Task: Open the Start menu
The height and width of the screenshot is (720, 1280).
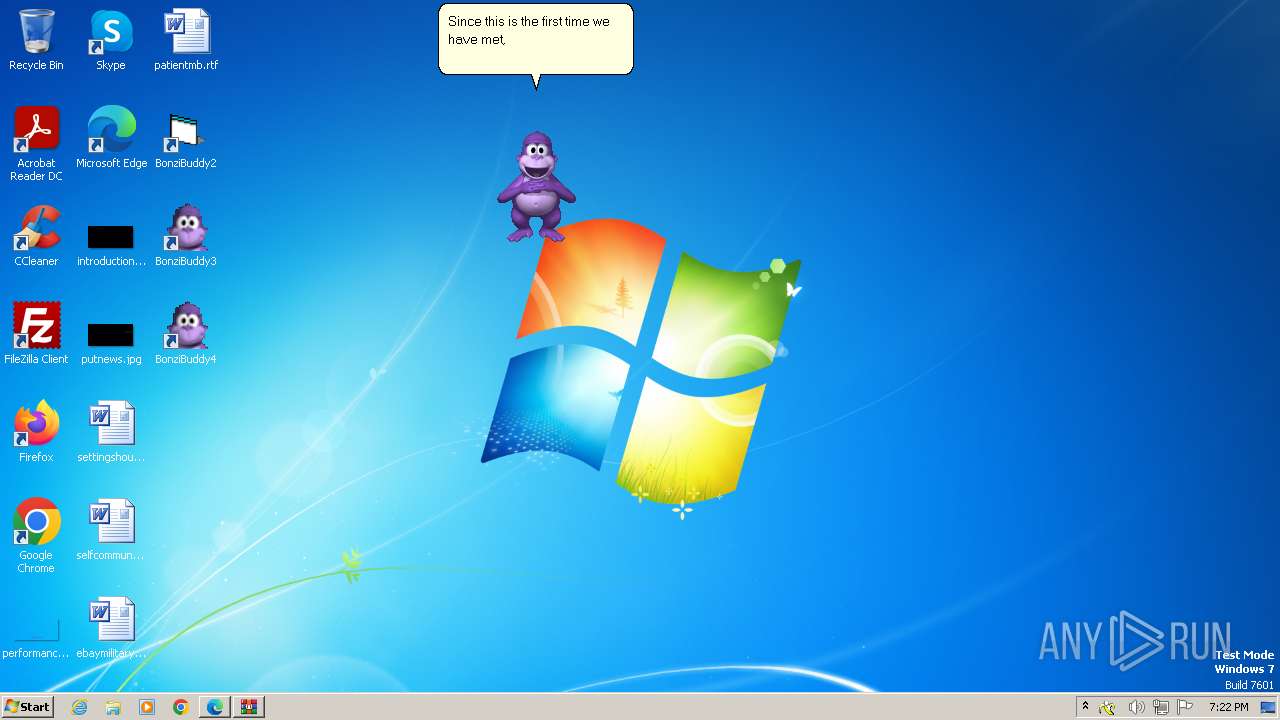Action: click(x=27, y=707)
